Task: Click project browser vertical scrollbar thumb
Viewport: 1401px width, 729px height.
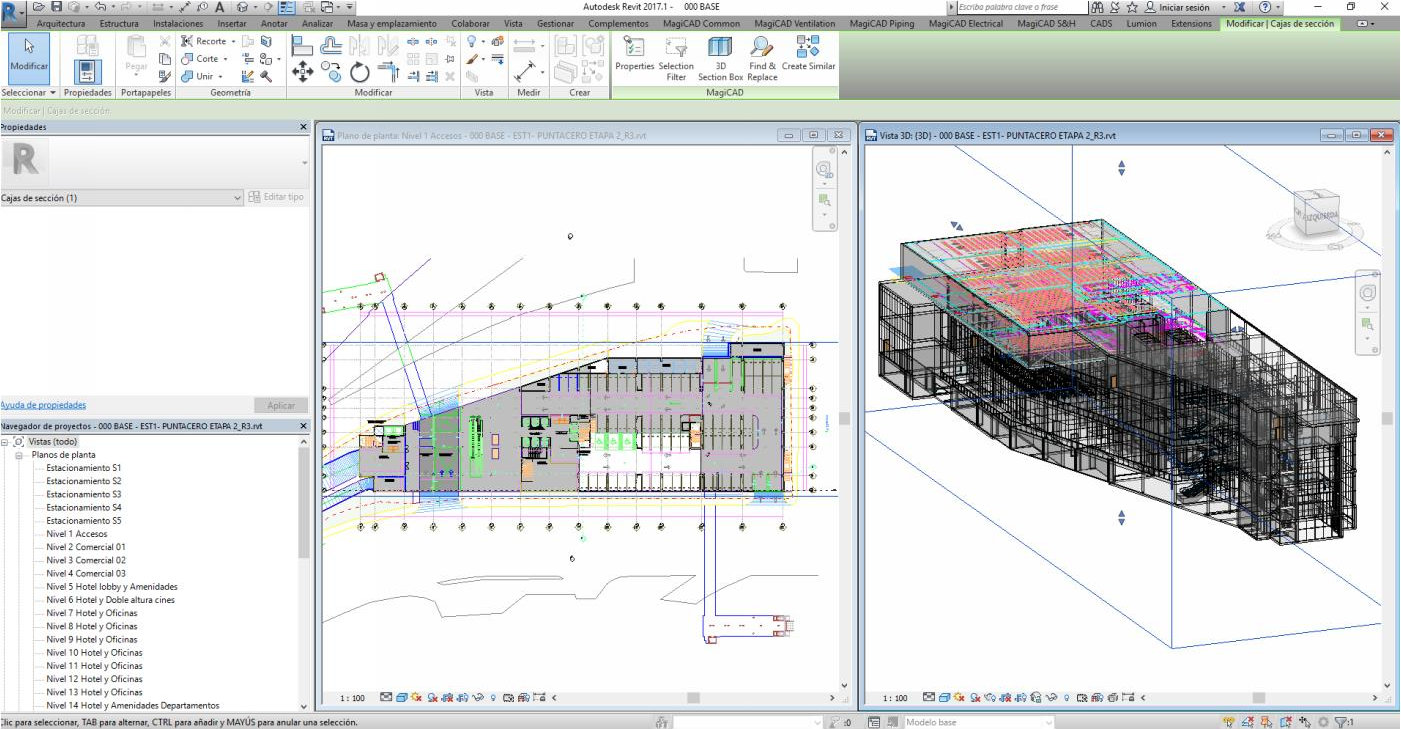Action: click(304, 503)
